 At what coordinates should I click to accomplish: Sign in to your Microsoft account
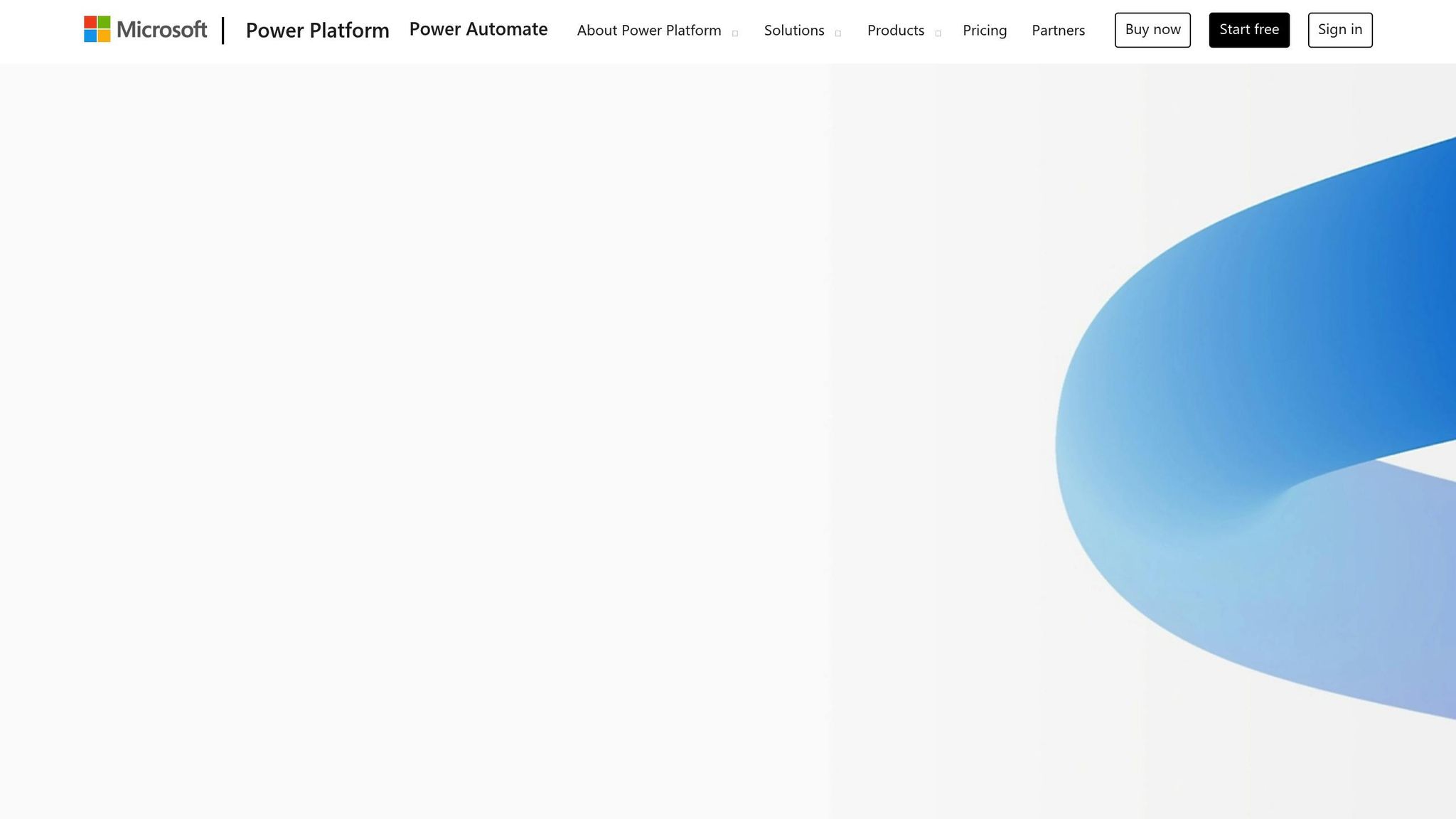1339,30
